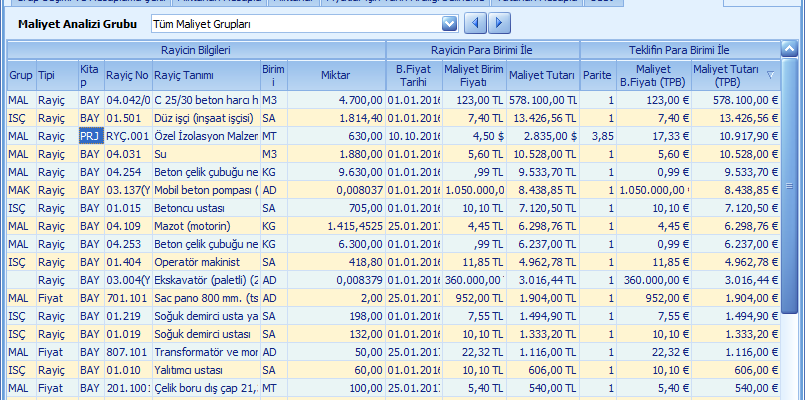
Task: Select the Rayicin Bilgileri band header
Action: pyautogui.click(x=196, y=49)
